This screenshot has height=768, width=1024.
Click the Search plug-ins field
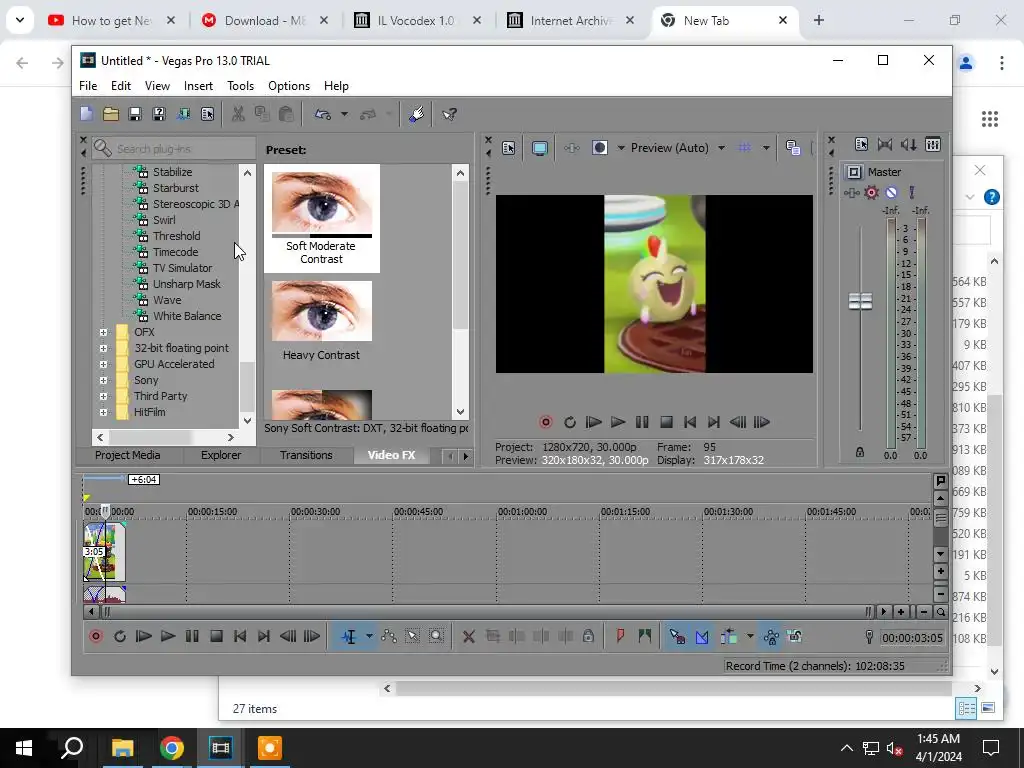pos(174,149)
